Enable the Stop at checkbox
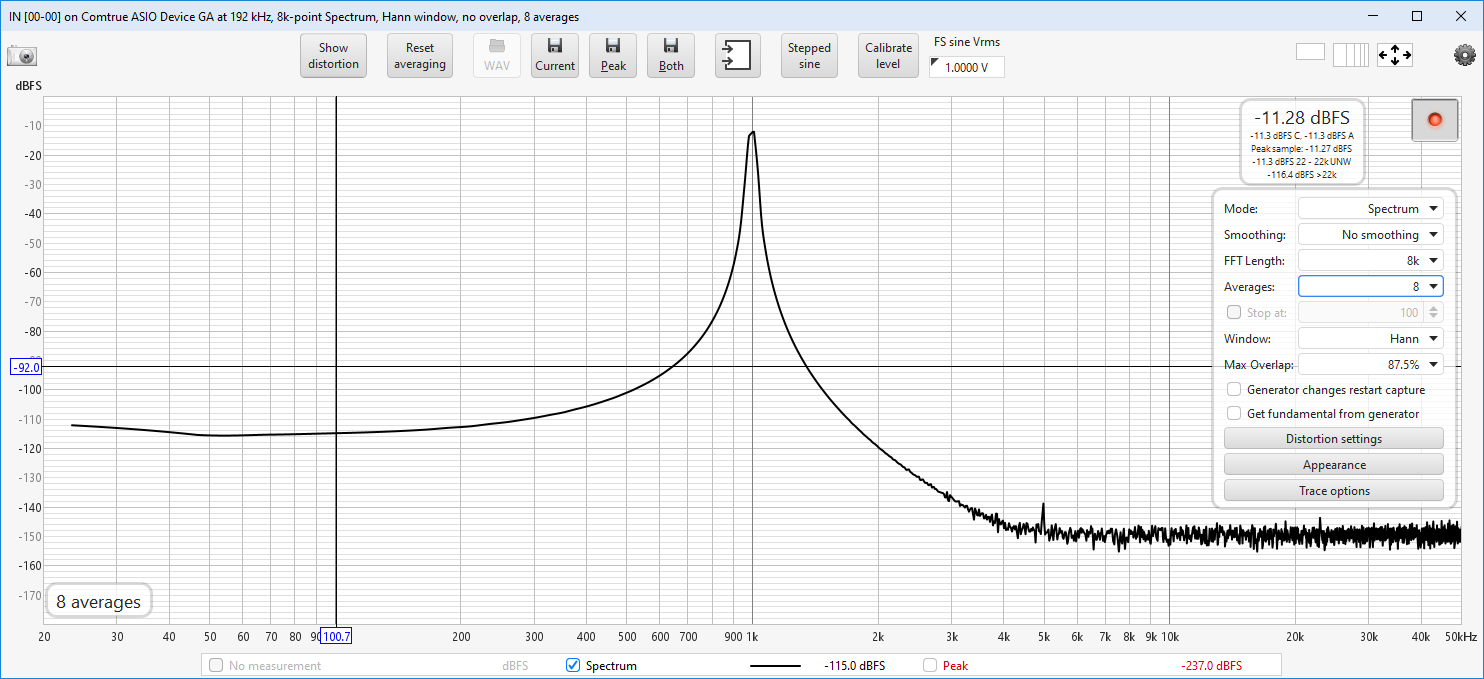This screenshot has width=1484, height=679. pos(1234,313)
